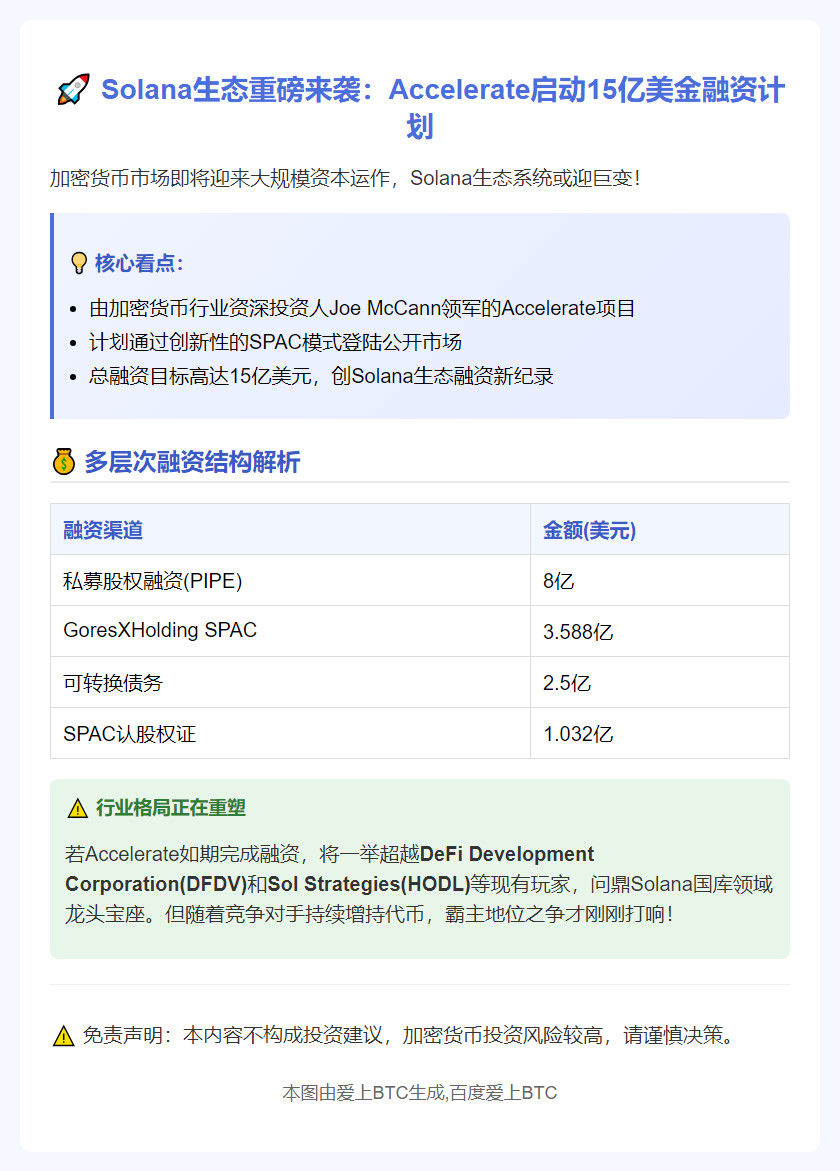Click bold text Sol Strategies(HODL)
Image resolution: width=840 pixels, height=1171 pixels.
[369, 884]
